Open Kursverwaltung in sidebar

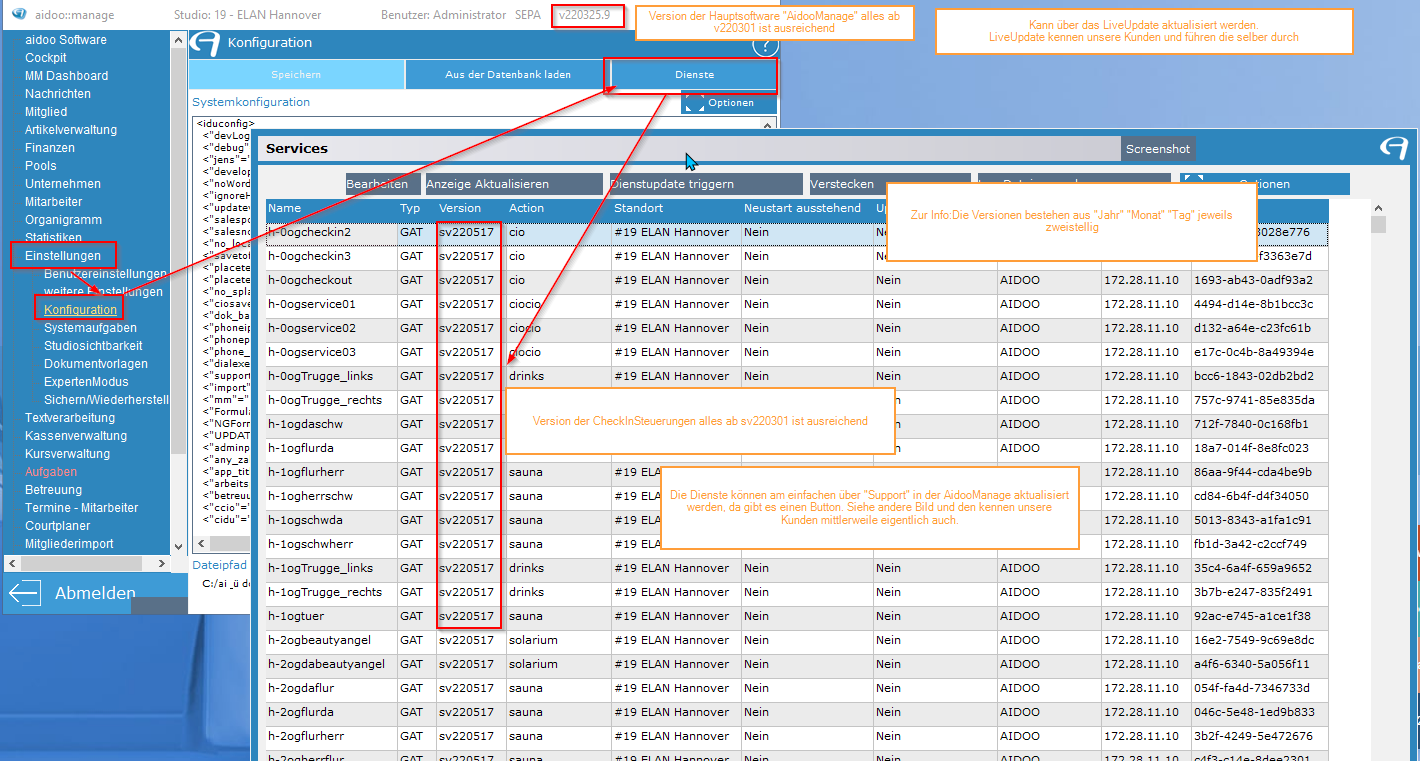coord(67,454)
